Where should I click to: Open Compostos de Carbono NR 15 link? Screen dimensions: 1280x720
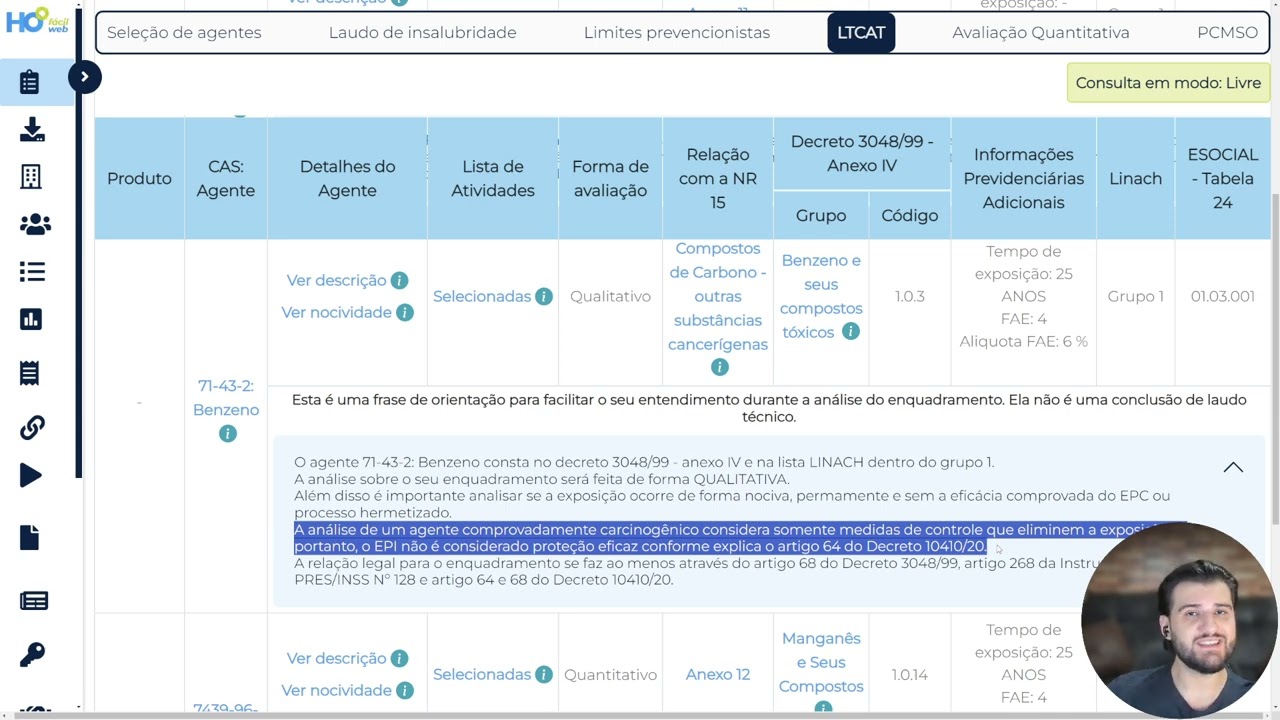pos(718,296)
